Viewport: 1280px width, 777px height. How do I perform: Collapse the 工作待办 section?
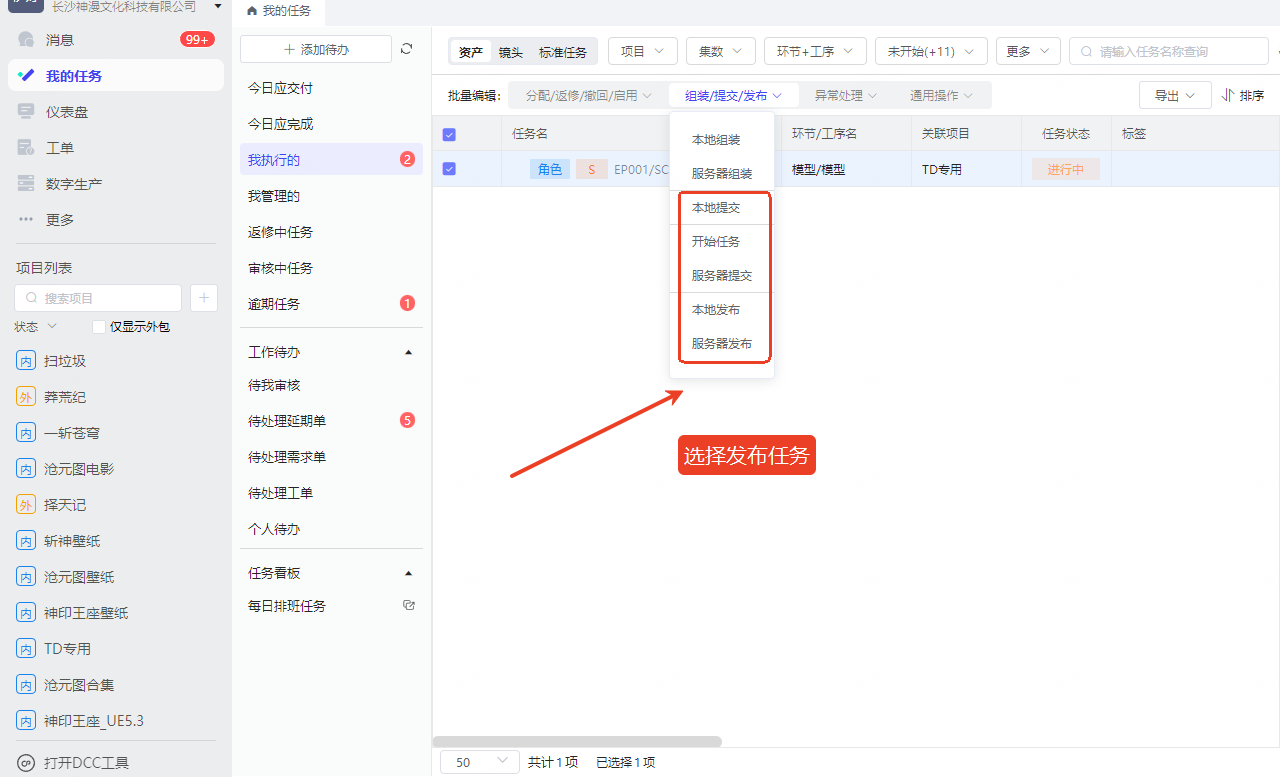(407, 353)
